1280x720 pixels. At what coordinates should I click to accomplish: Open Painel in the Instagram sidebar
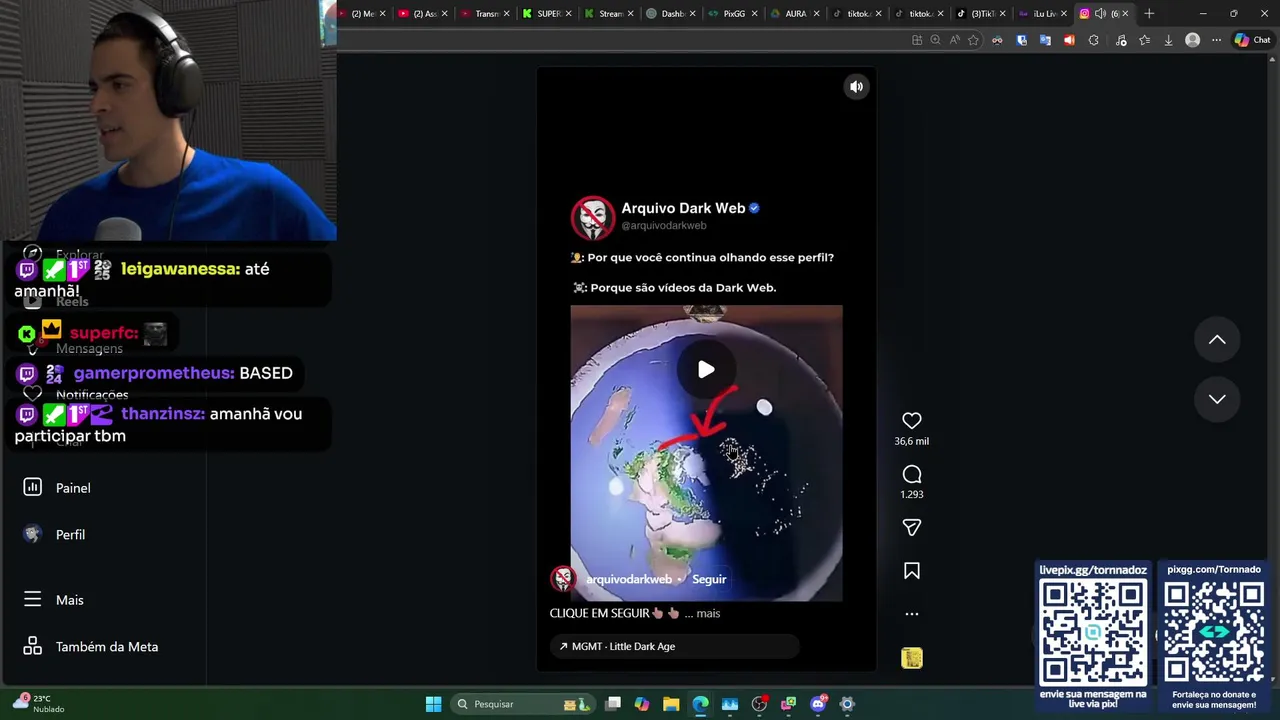[73, 488]
